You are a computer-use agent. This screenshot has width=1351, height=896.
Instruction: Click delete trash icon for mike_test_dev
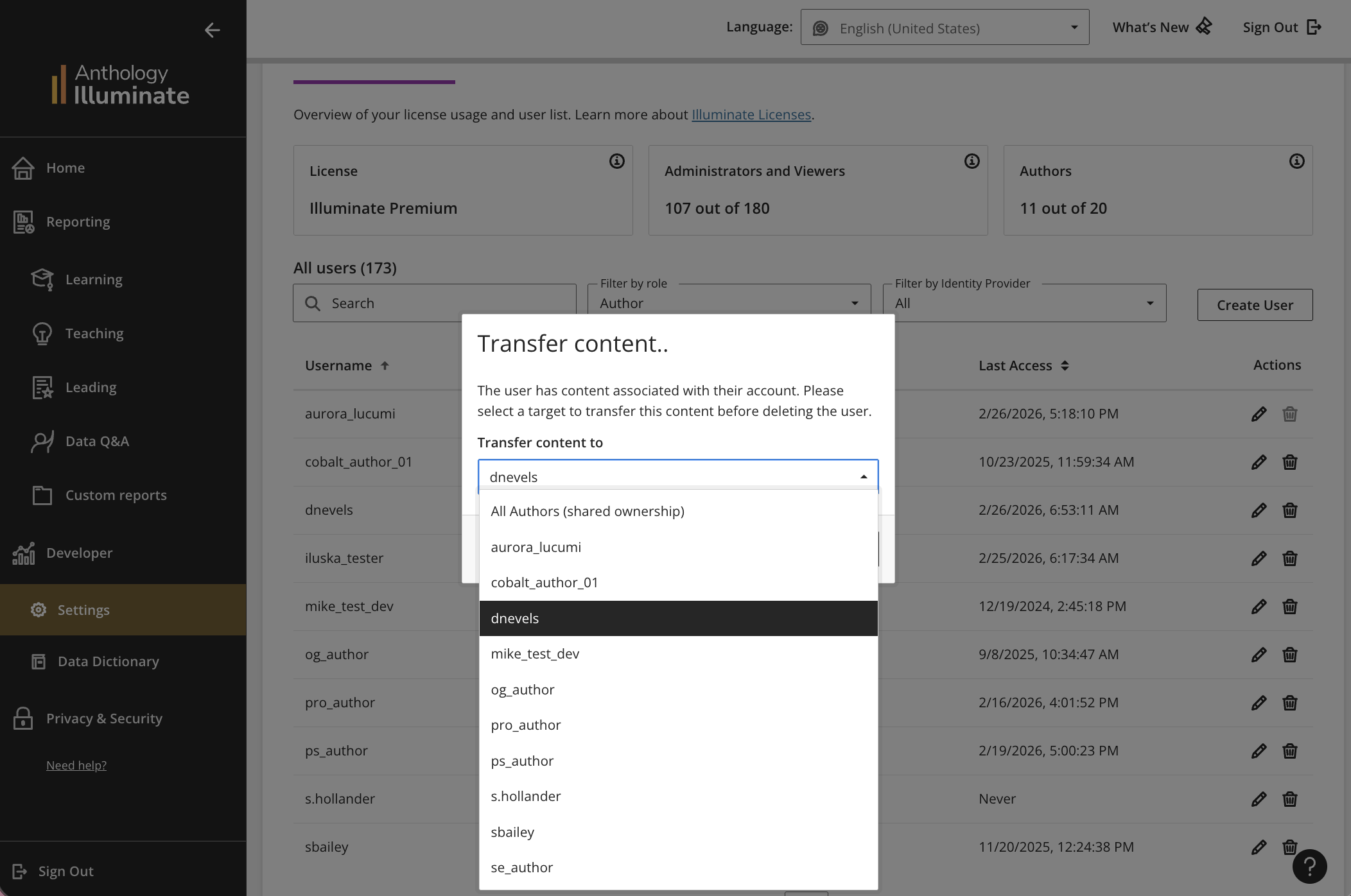tap(1289, 607)
